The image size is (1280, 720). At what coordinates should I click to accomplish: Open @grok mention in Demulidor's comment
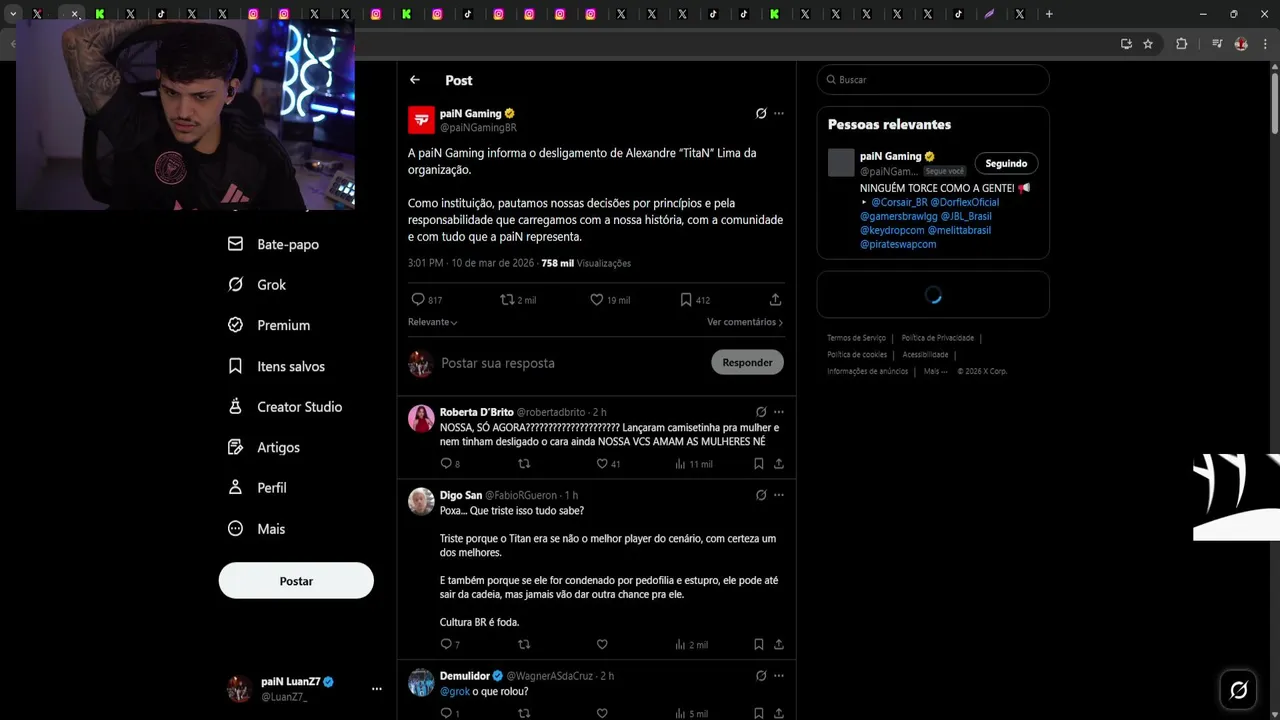454,691
